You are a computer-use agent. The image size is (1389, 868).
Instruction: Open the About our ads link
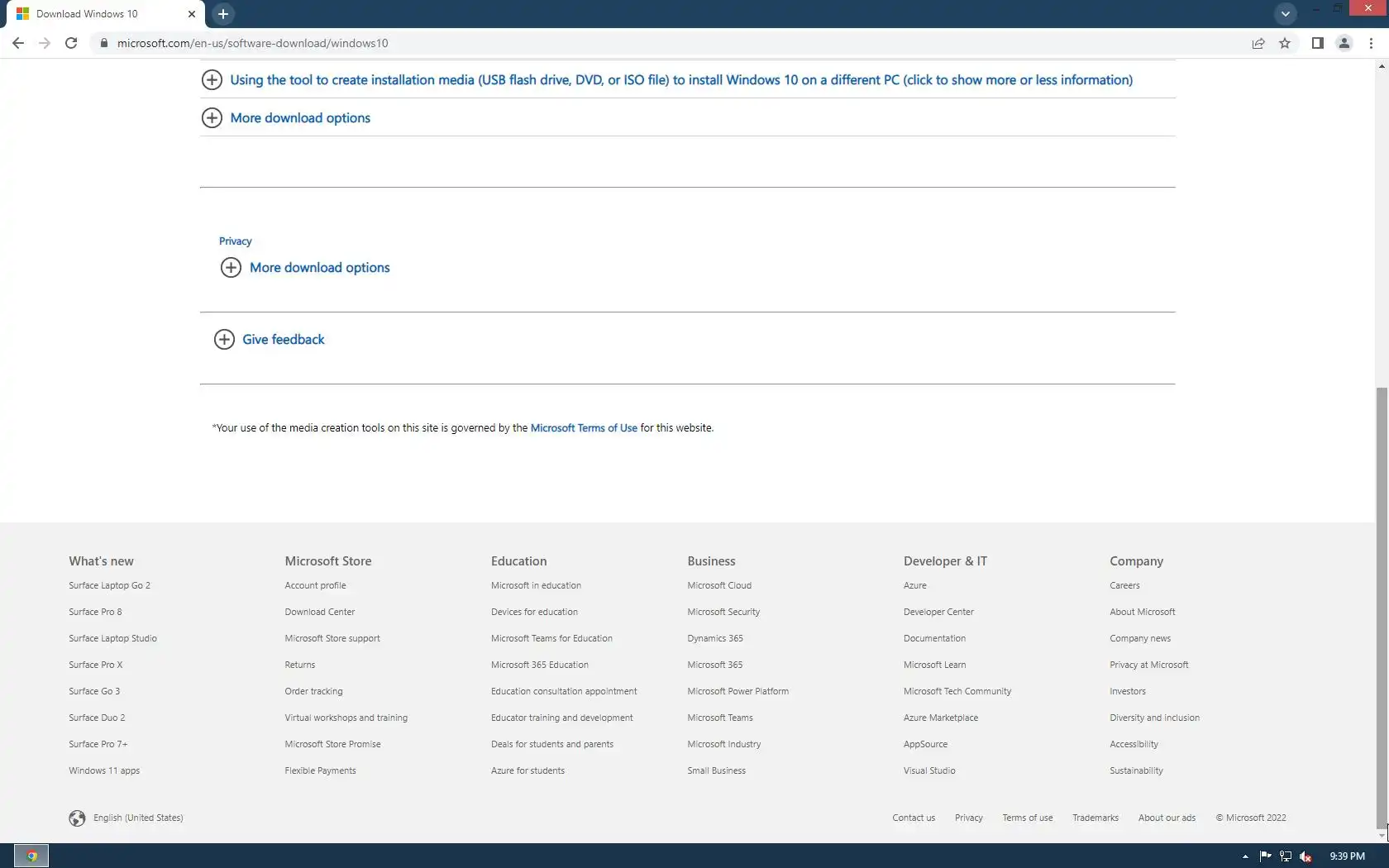1167,818
